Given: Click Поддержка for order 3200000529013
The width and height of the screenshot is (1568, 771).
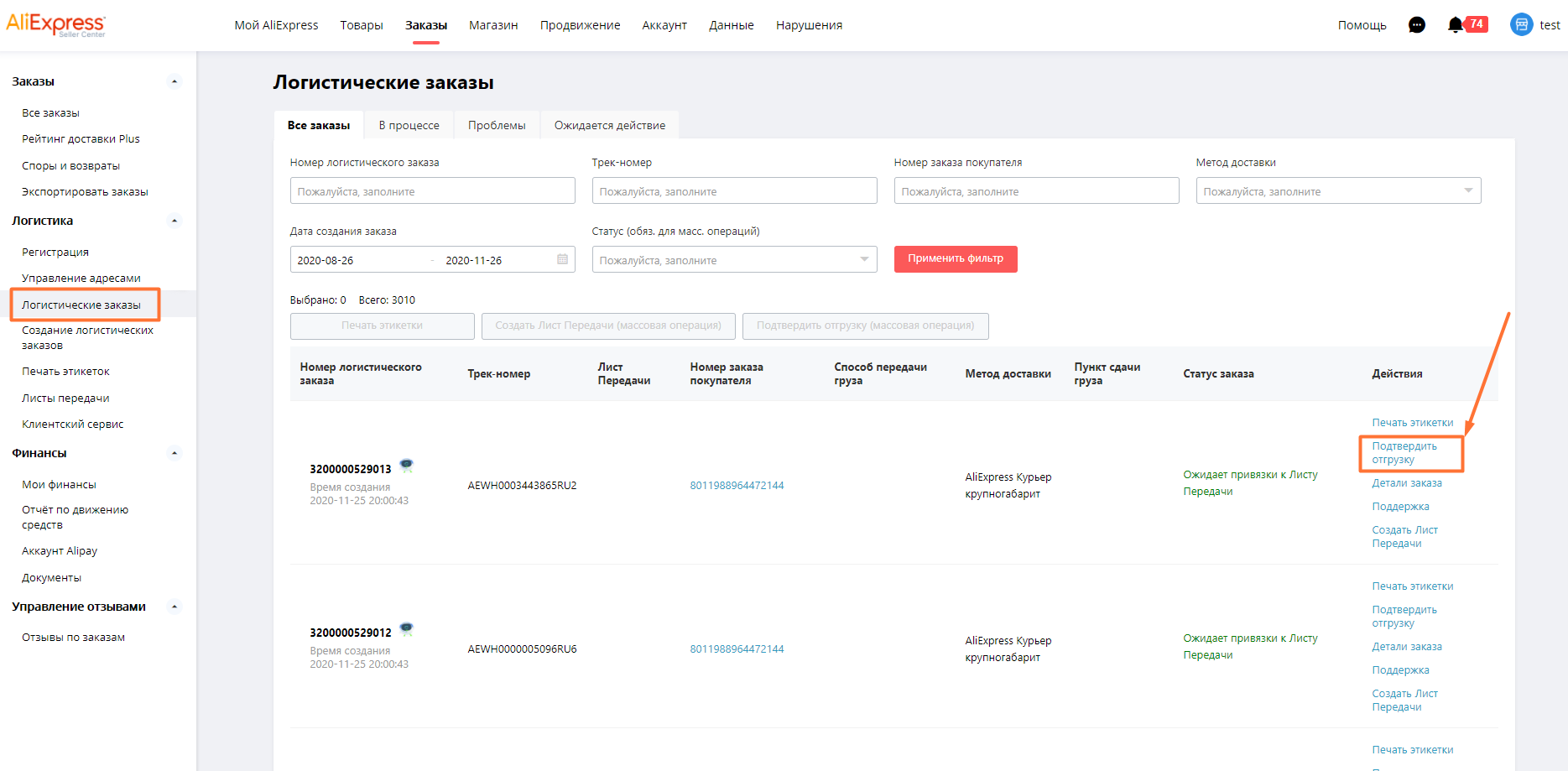Looking at the screenshot, I should click(1400, 506).
